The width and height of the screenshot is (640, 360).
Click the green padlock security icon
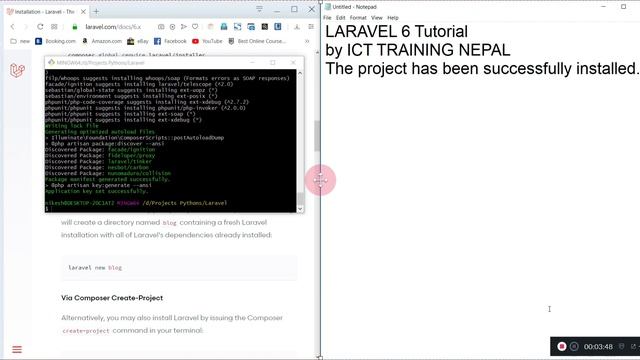tap(75, 27)
